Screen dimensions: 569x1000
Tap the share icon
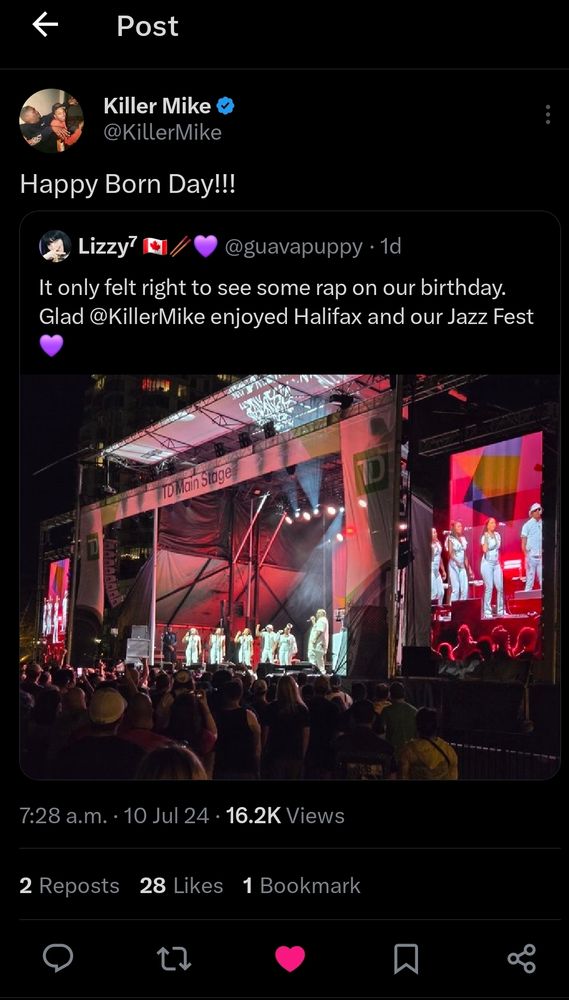point(521,959)
